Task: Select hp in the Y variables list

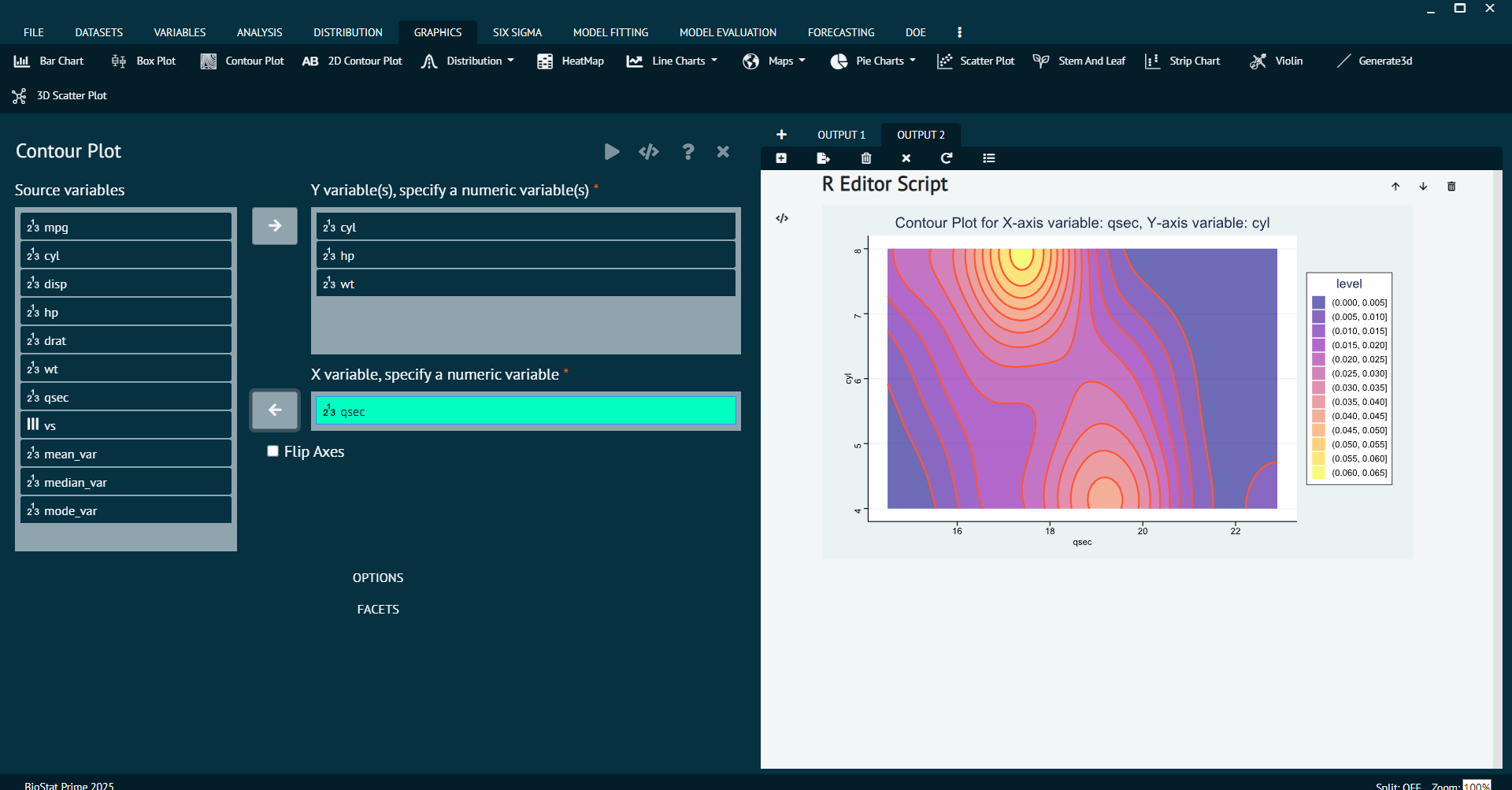Action: (x=526, y=255)
